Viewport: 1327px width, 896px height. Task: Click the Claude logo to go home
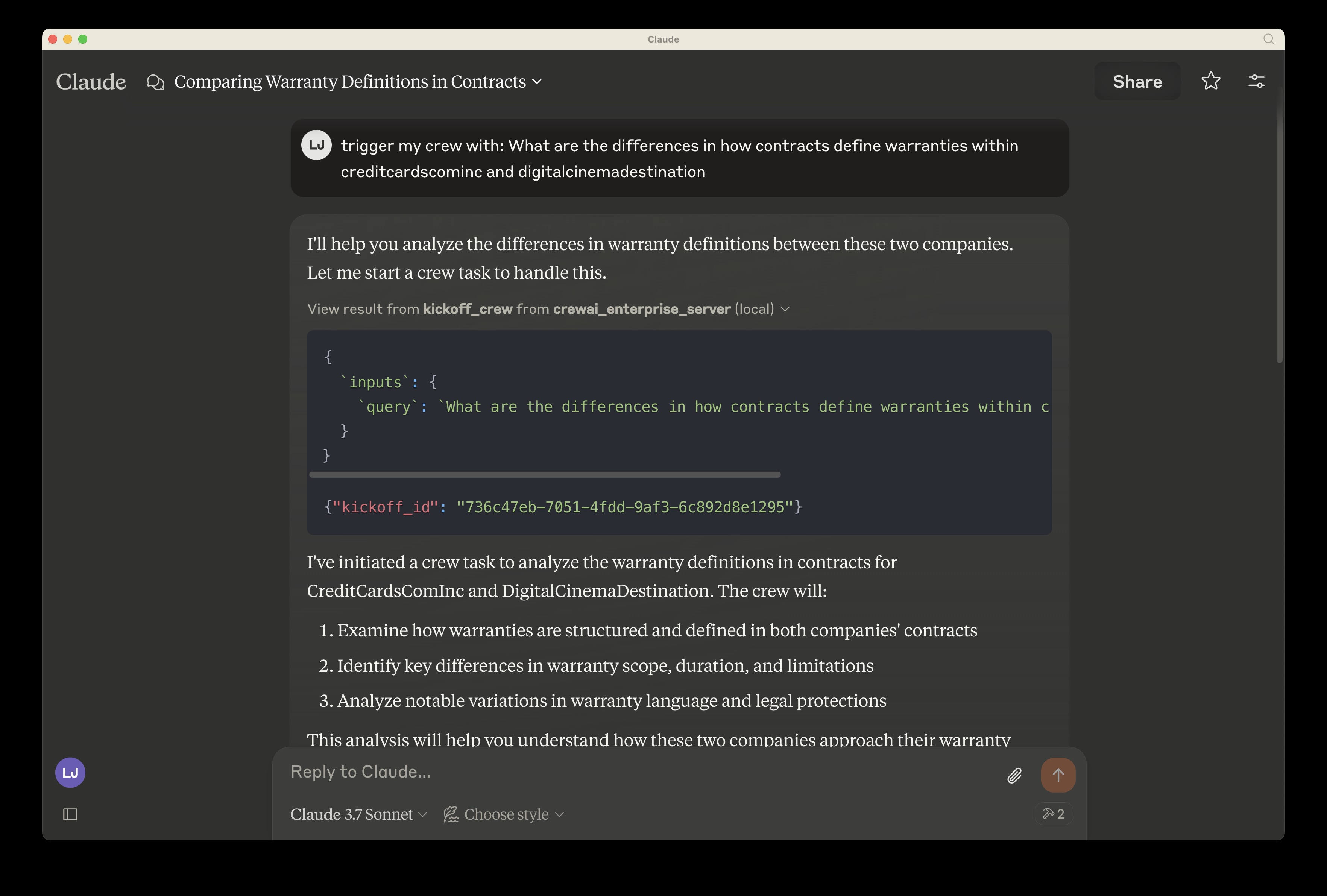[91, 82]
